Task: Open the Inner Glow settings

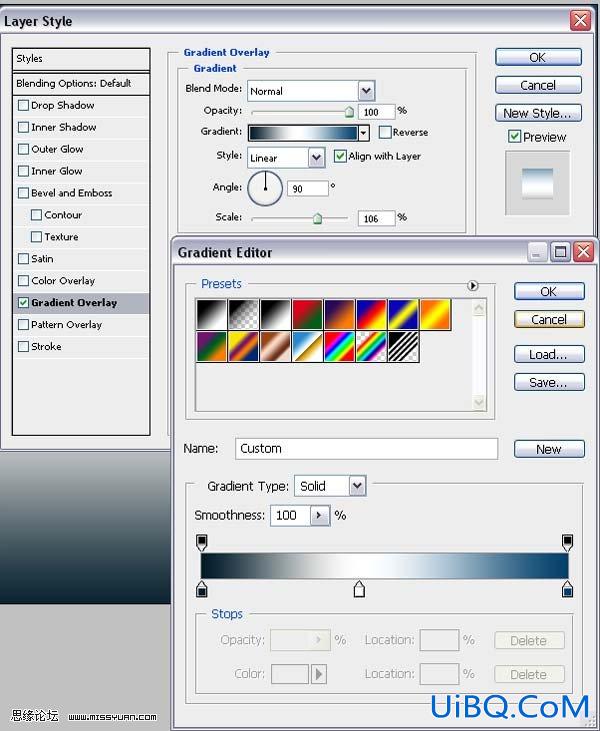Action: coord(56,171)
